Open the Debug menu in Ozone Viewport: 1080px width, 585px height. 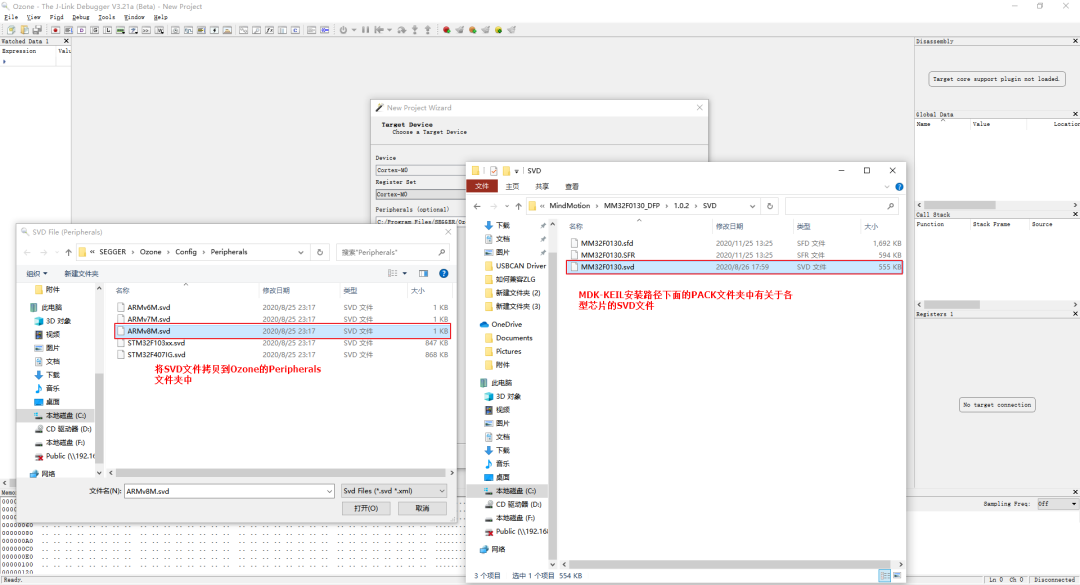81,17
